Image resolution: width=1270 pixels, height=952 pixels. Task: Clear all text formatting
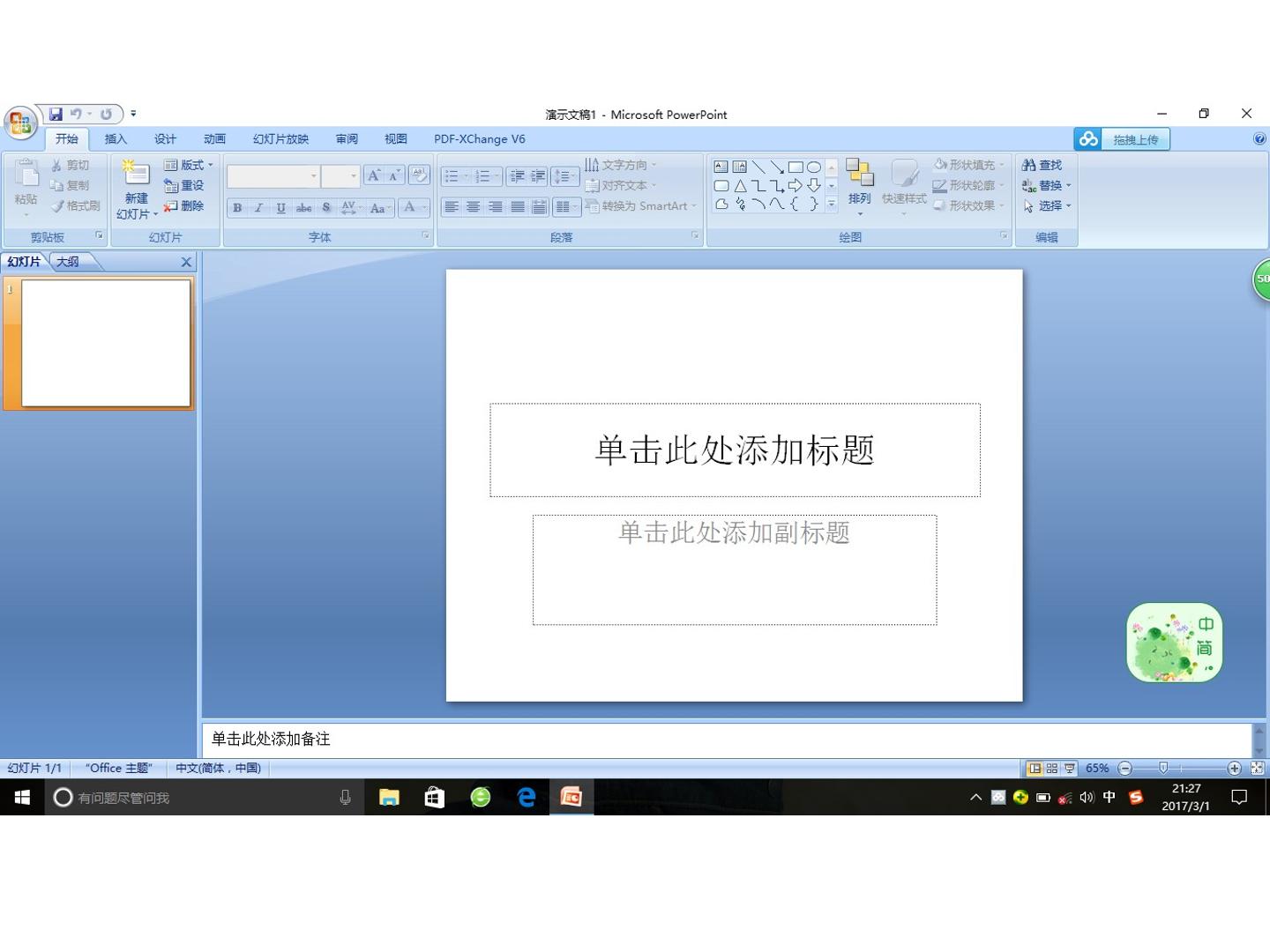[x=419, y=176]
